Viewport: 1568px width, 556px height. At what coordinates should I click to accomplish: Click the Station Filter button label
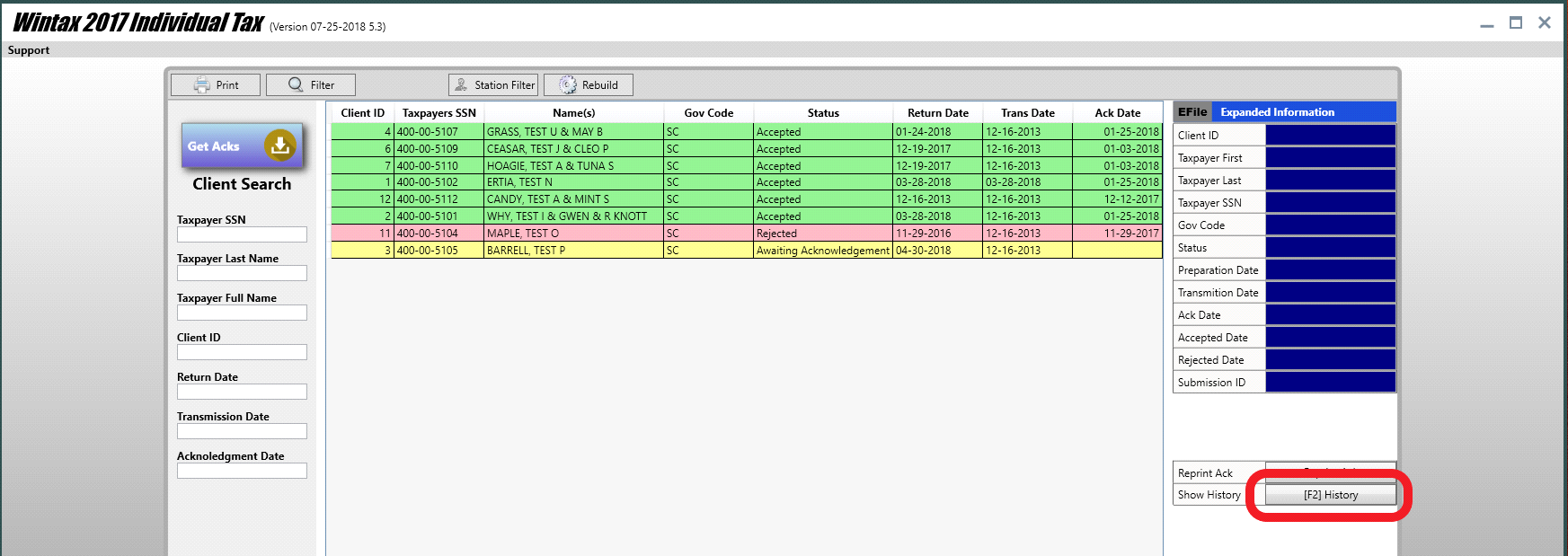(x=505, y=85)
